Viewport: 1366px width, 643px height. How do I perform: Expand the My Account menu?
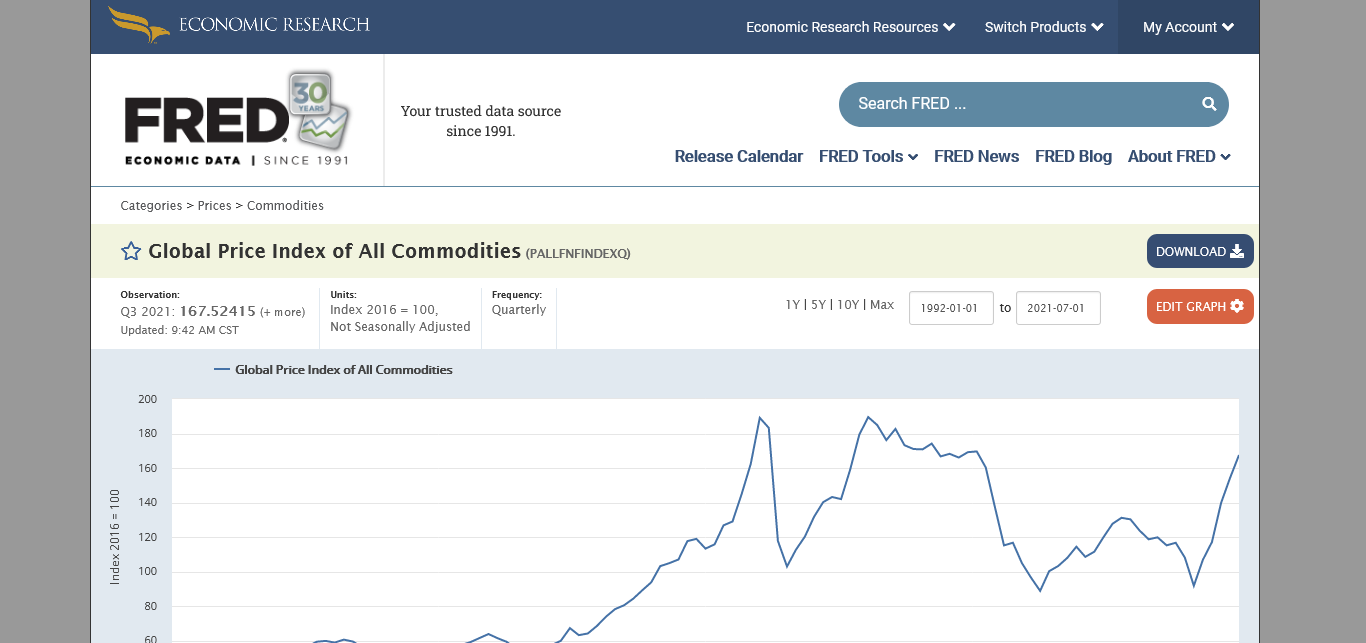point(1188,27)
